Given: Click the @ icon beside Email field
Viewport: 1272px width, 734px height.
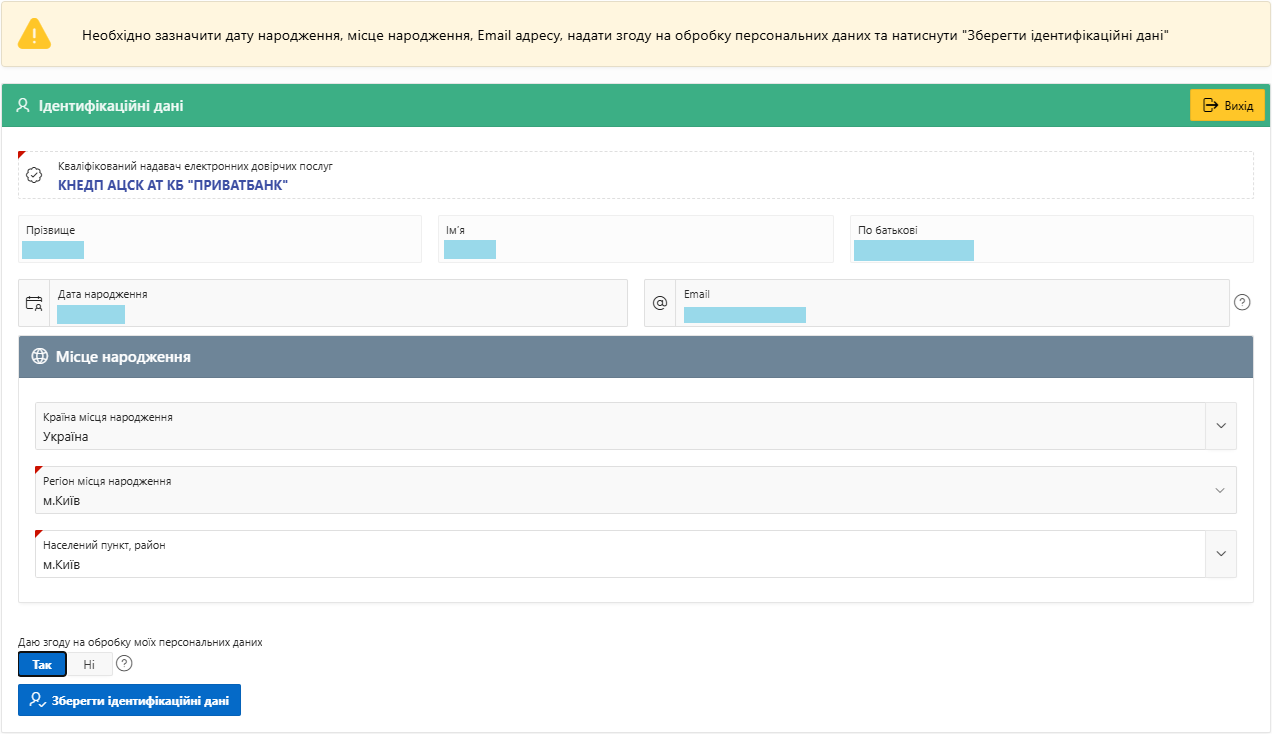Looking at the screenshot, I should tap(660, 303).
